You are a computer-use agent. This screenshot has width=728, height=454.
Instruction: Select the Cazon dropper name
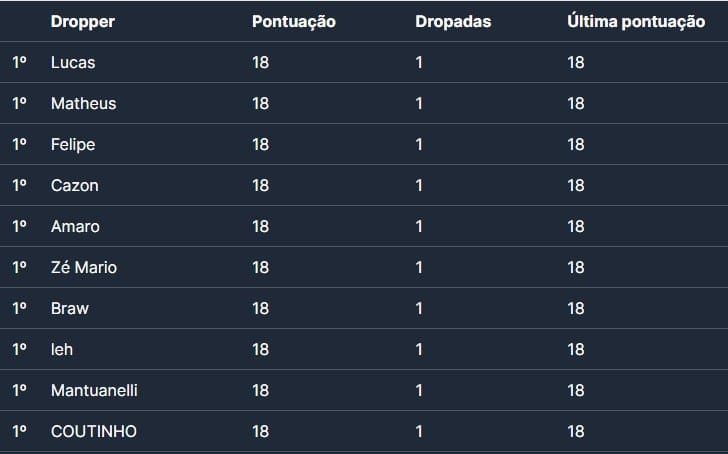pyautogui.click(x=74, y=186)
